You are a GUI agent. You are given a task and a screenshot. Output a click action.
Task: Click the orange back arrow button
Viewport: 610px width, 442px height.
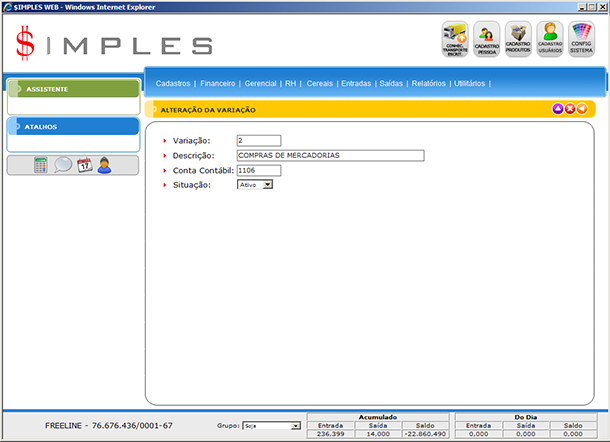tap(582, 108)
